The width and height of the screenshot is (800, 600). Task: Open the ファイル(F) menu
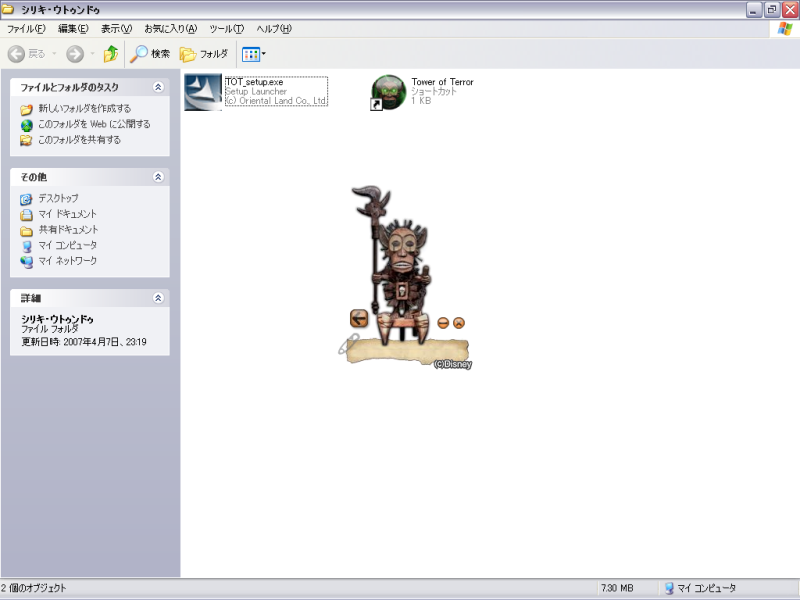26,29
